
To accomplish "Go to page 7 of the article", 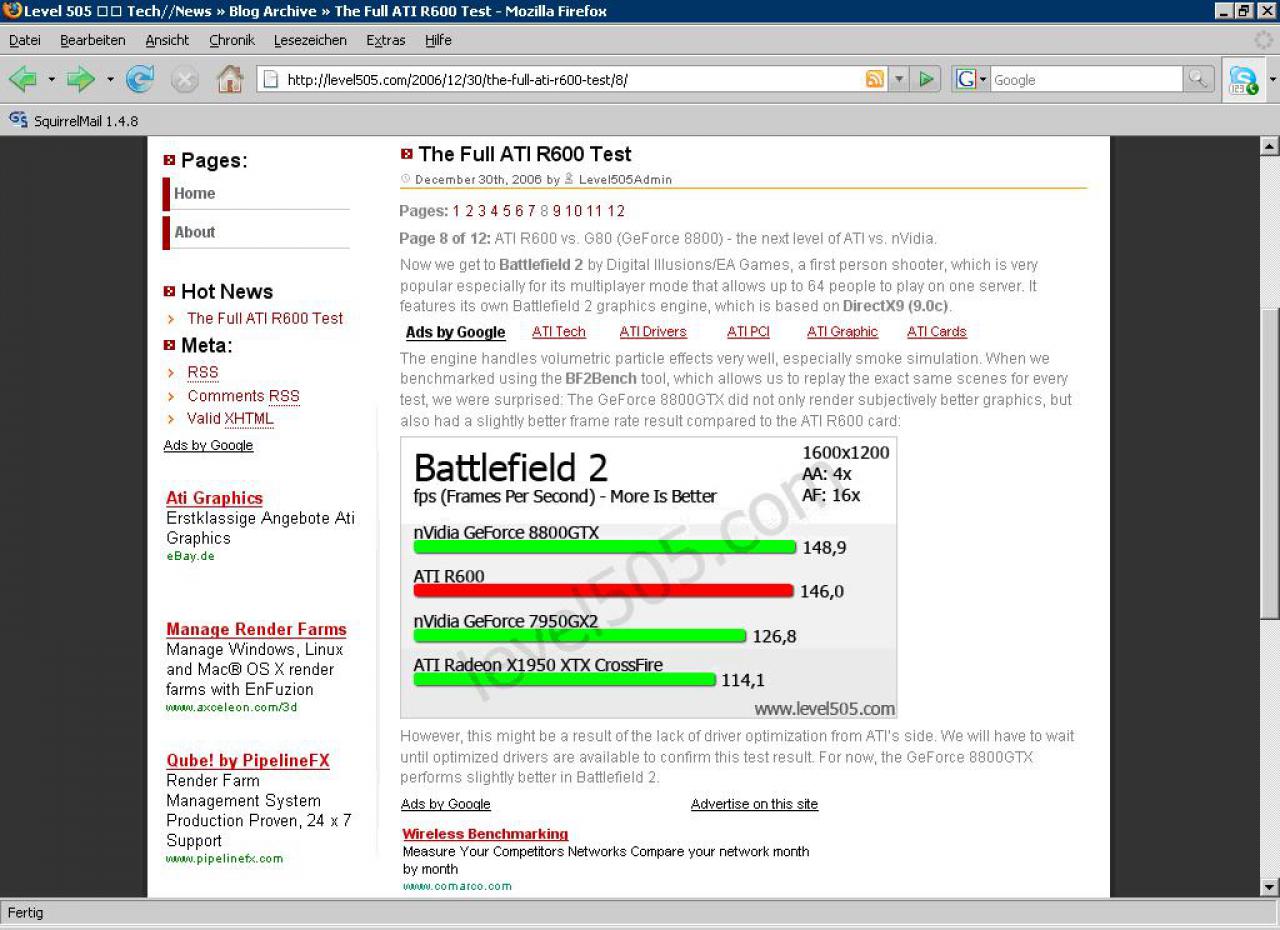I will coord(531,211).
